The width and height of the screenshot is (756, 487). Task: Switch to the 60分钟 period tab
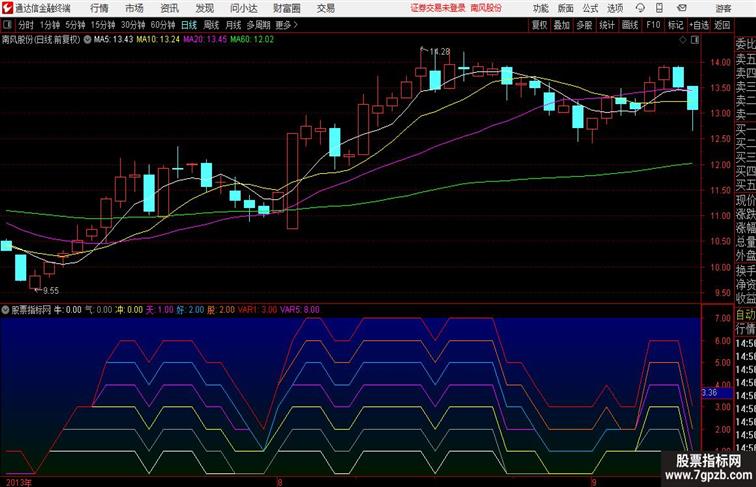point(163,25)
